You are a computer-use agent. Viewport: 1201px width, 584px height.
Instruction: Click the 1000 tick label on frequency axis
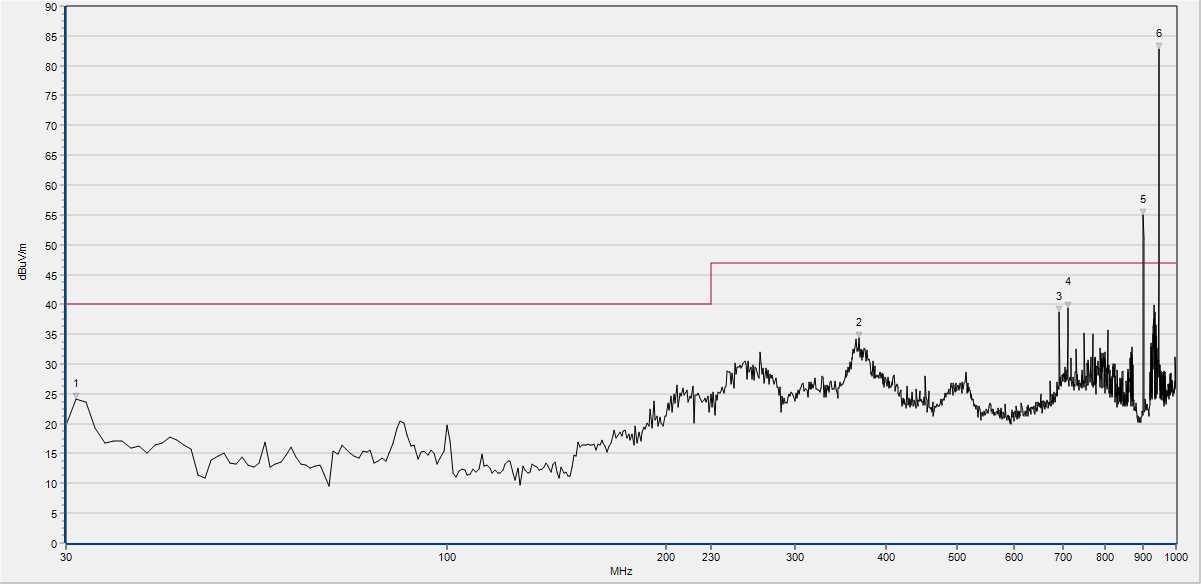point(1174,556)
